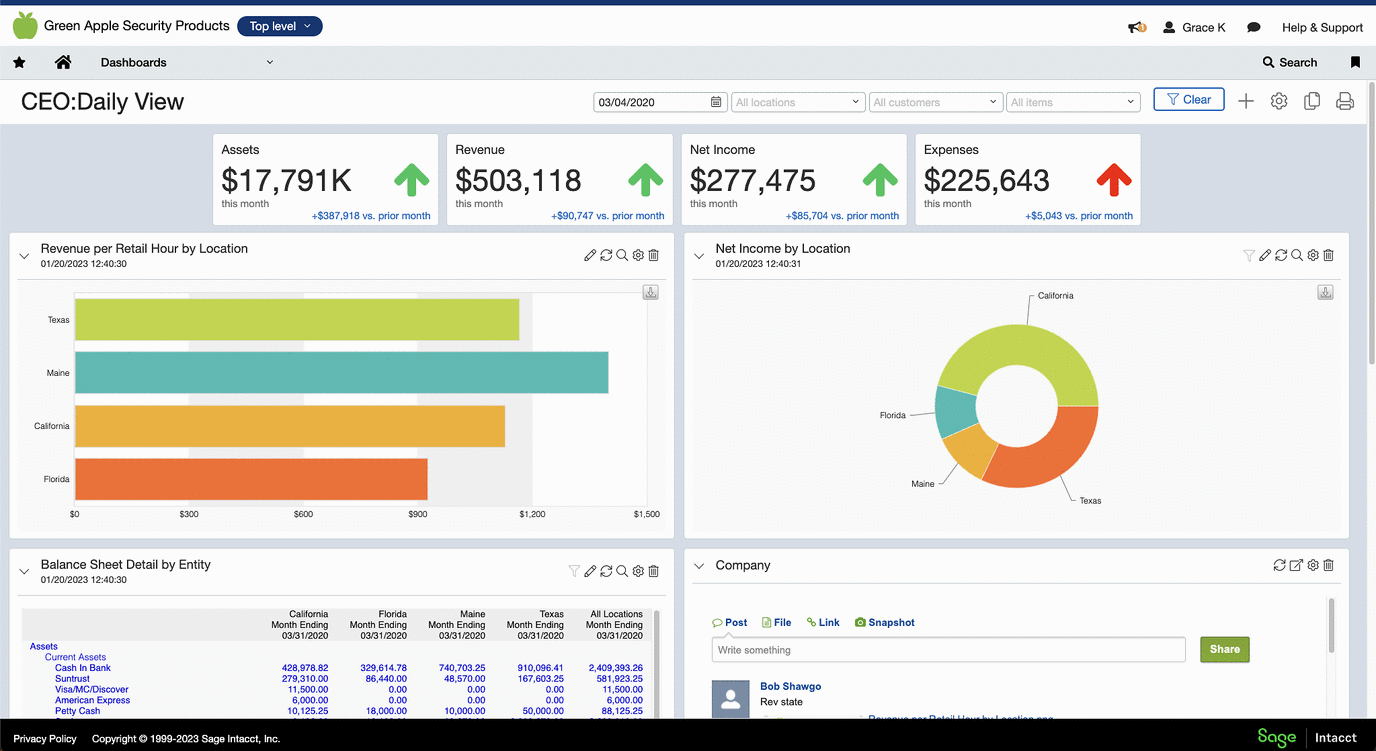Image resolution: width=1376 pixels, height=751 pixels.
Task: Open the date picker calendar icon
Action: click(x=716, y=102)
